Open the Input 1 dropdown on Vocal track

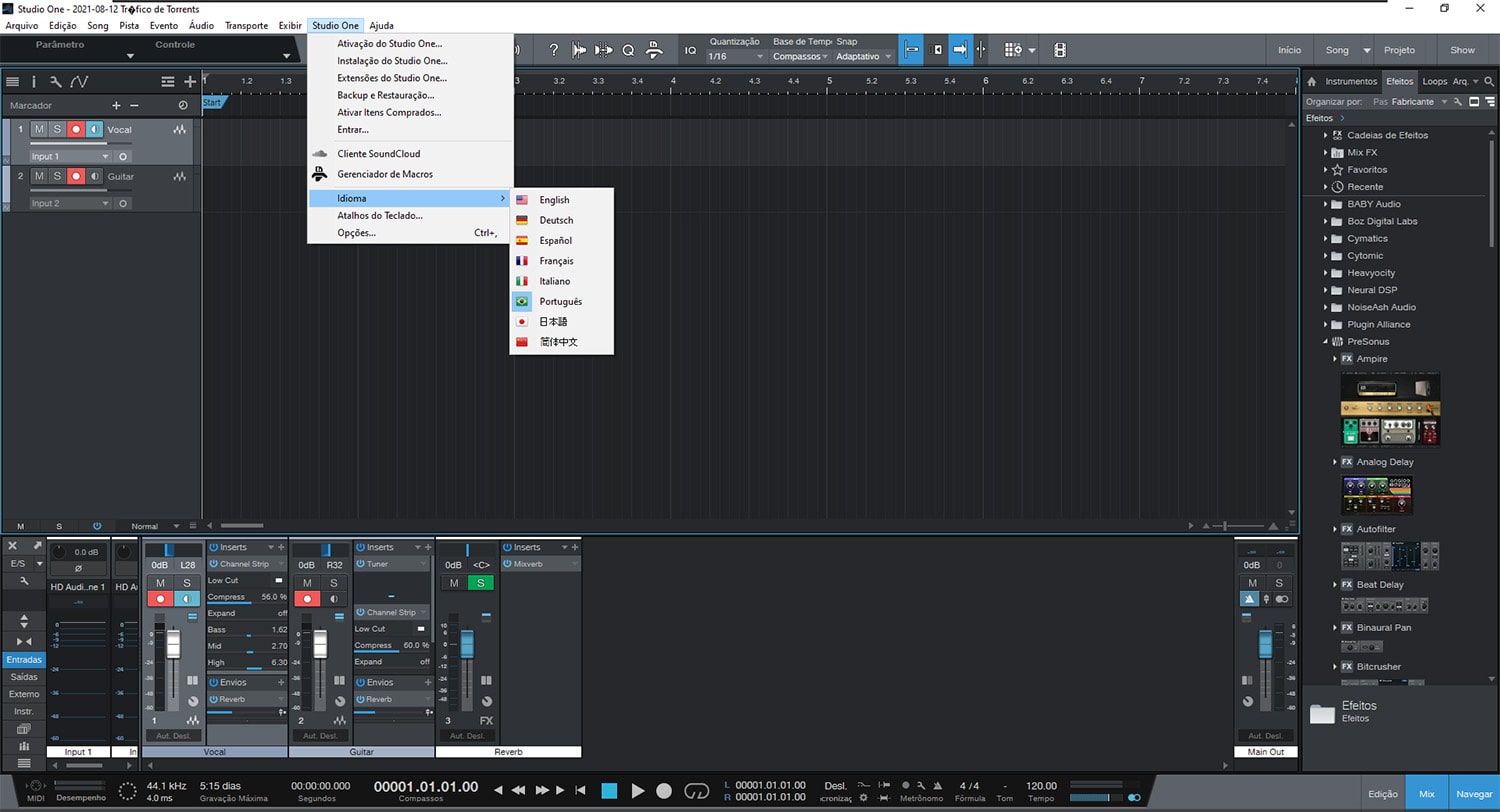point(69,157)
